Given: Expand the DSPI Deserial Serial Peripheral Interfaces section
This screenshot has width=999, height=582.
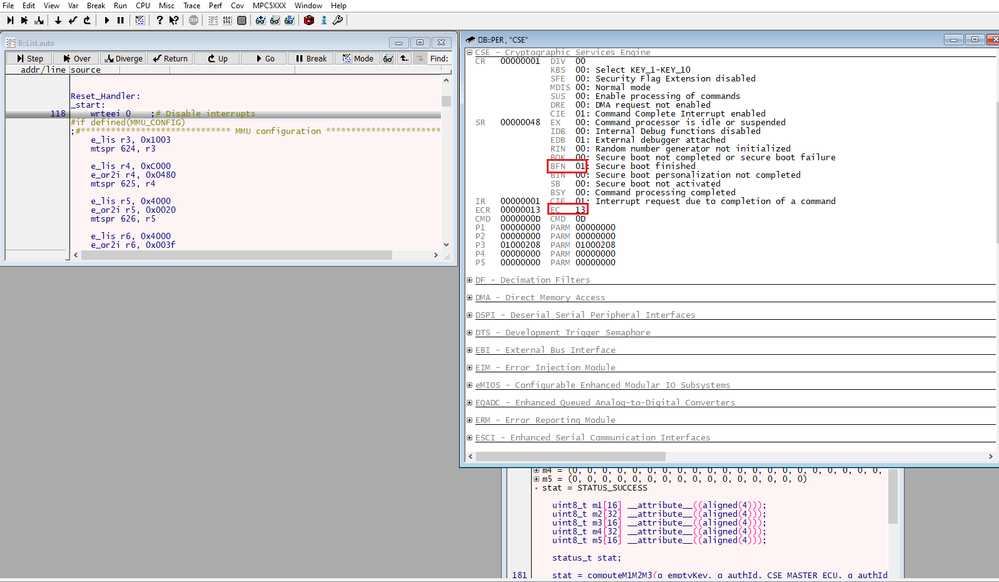Looking at the screenshot, I should coord(470,315).
